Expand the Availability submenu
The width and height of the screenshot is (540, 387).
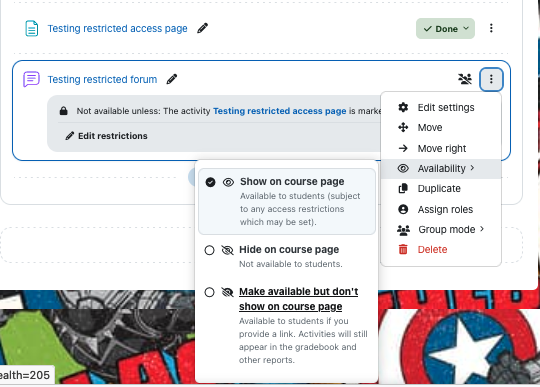(441, 169)
